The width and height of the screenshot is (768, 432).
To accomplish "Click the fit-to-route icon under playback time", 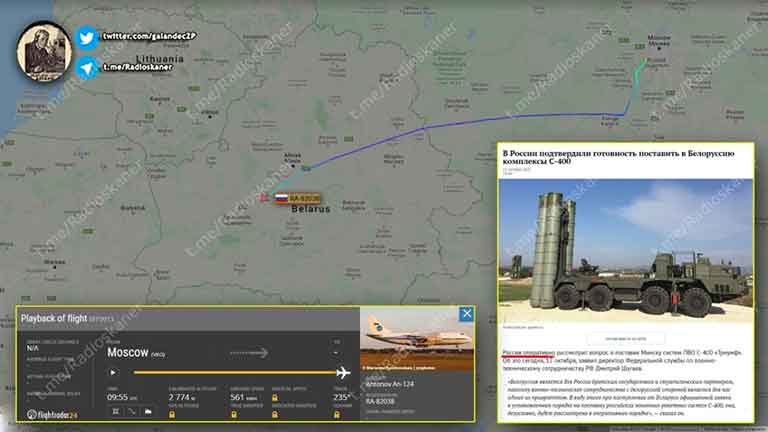I will [116, 411].
